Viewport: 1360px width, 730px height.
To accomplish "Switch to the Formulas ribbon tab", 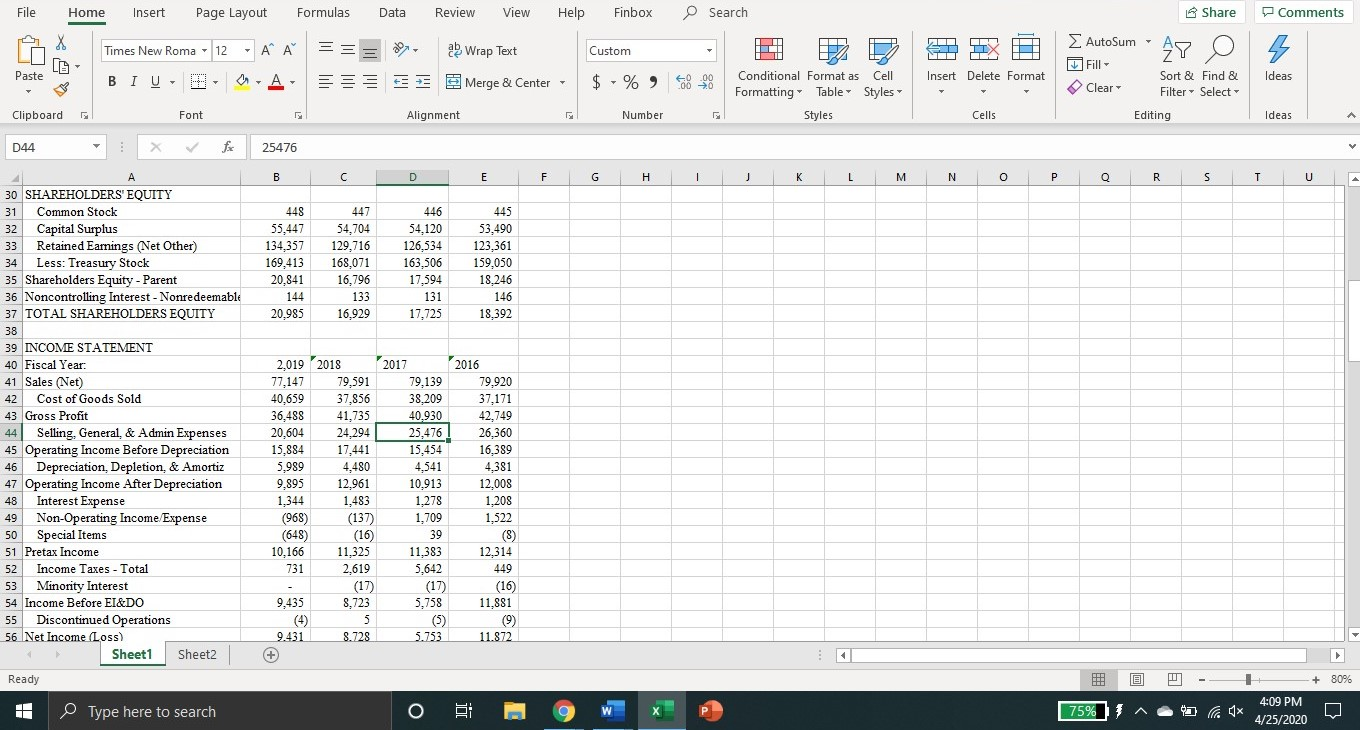I will point(323,12).
